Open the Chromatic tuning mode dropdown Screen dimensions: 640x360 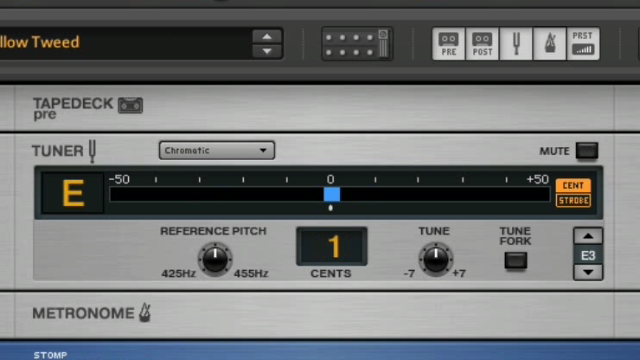pyautogui.click(x=217, y=151)
